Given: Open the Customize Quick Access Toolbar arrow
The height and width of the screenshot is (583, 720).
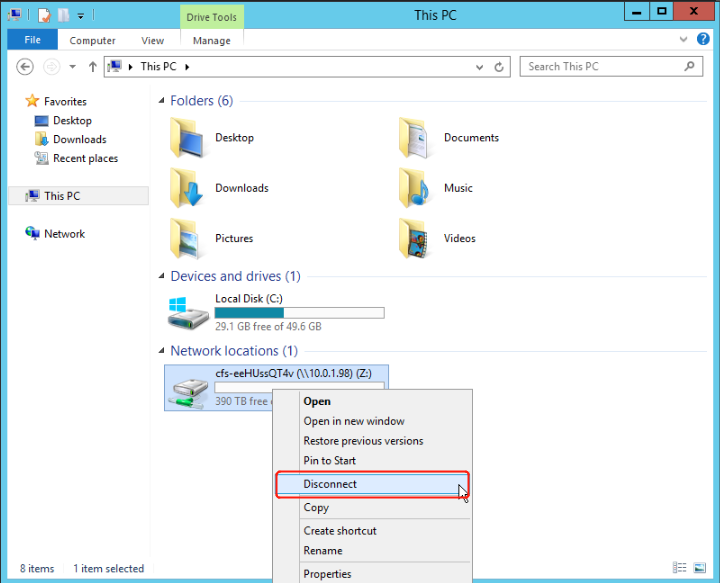Looking at the screenshot, I should pyautogui.click(x=81, y=16).
